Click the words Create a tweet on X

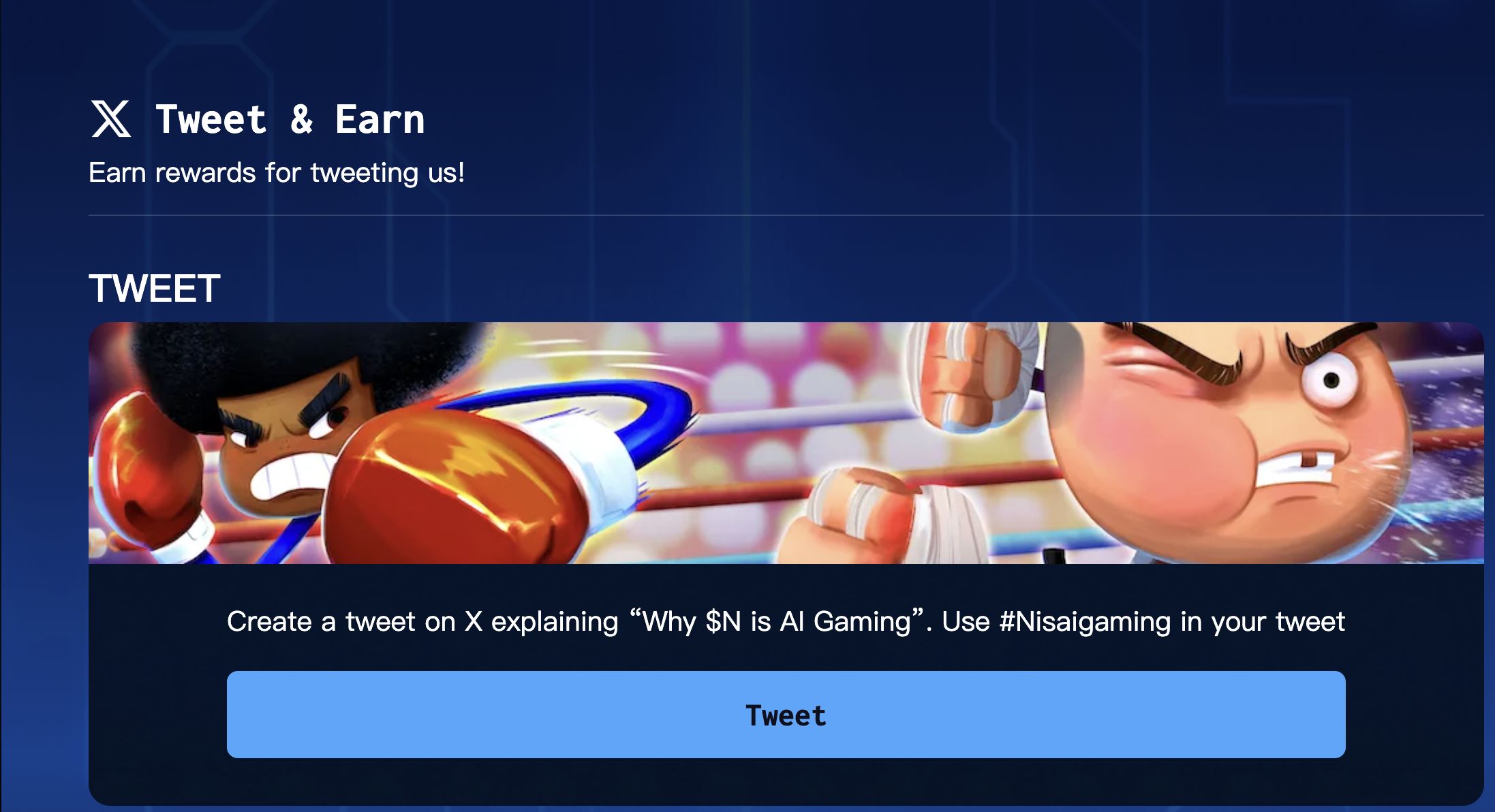pyautogui.click(x=355, y=622)
